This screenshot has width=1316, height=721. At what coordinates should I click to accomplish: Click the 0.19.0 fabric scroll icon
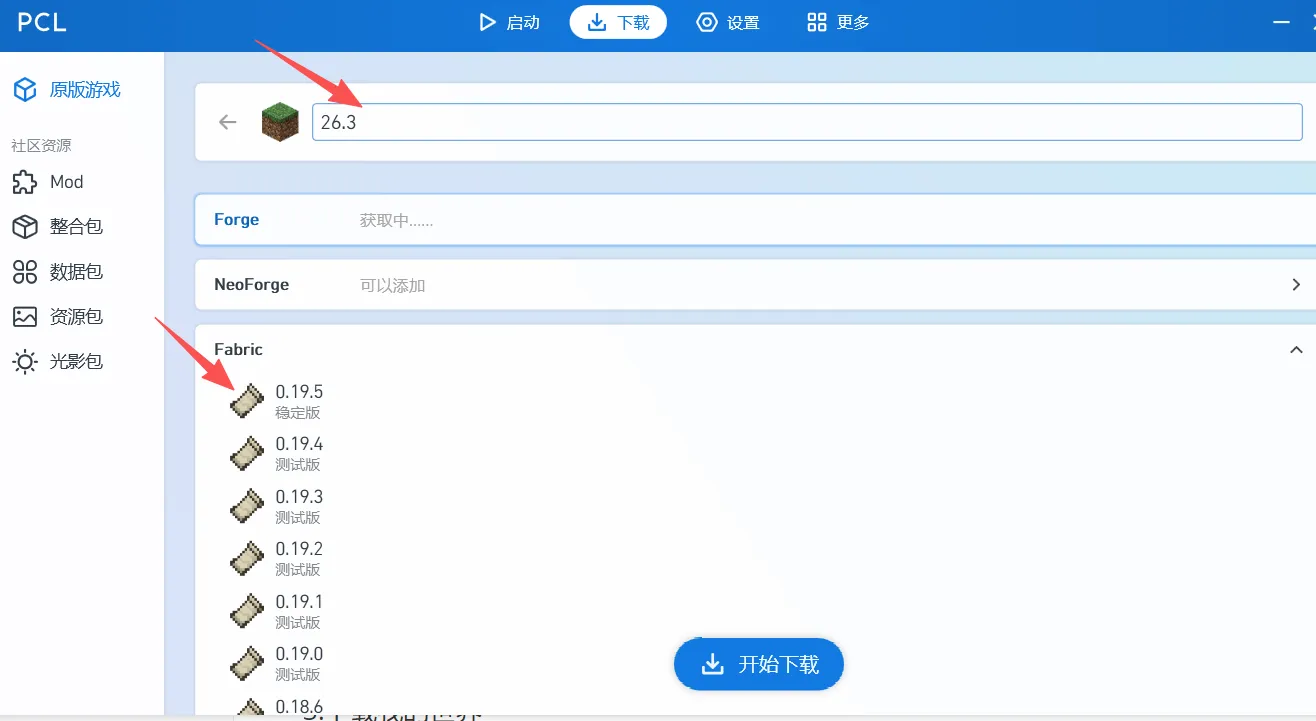tap(247, 663)
